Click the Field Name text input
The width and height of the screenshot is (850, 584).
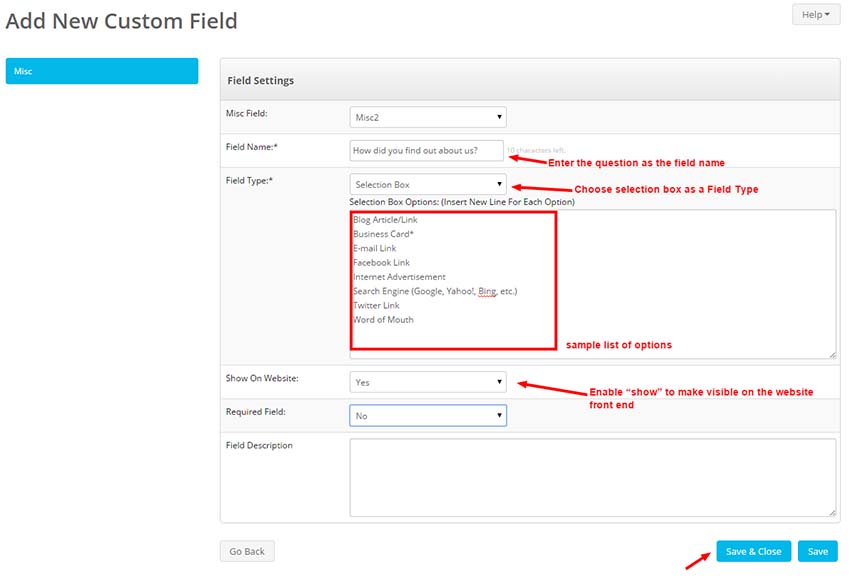pos(426,151)
